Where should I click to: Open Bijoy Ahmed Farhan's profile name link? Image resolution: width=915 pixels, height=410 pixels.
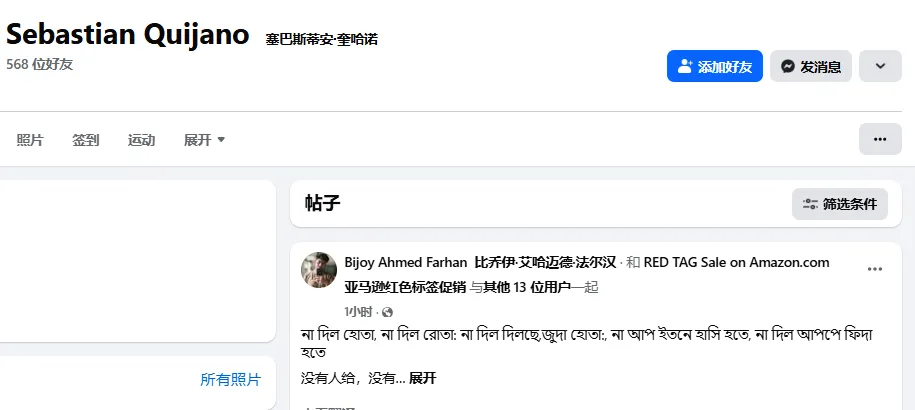click(x=405, y=263)
